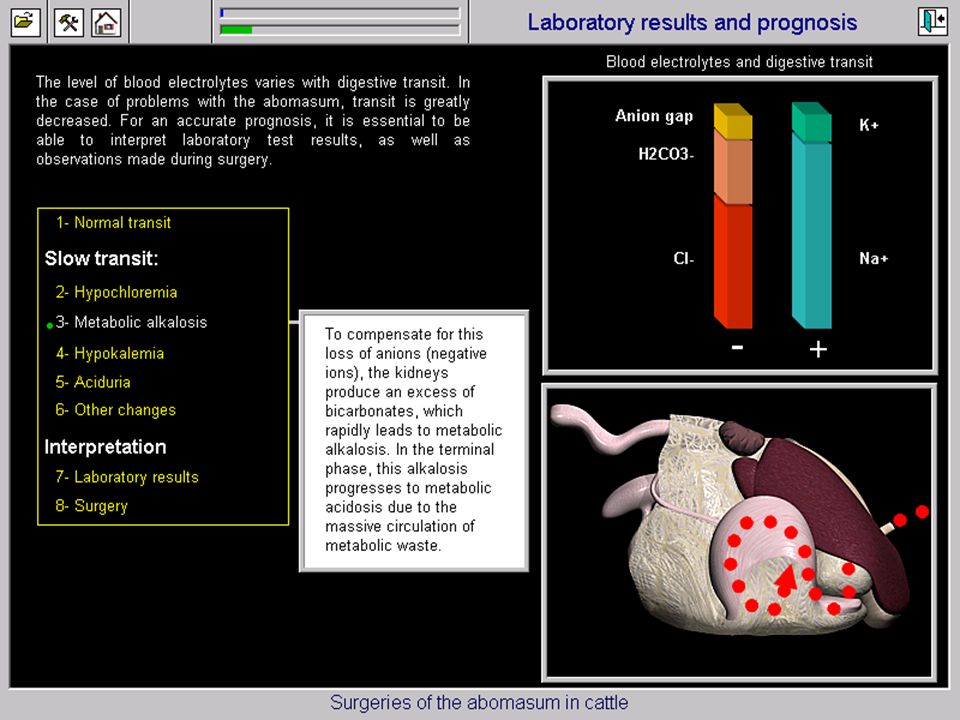960x720 pixels.
Task: Click the Na+ label
Action: point(873,258)
